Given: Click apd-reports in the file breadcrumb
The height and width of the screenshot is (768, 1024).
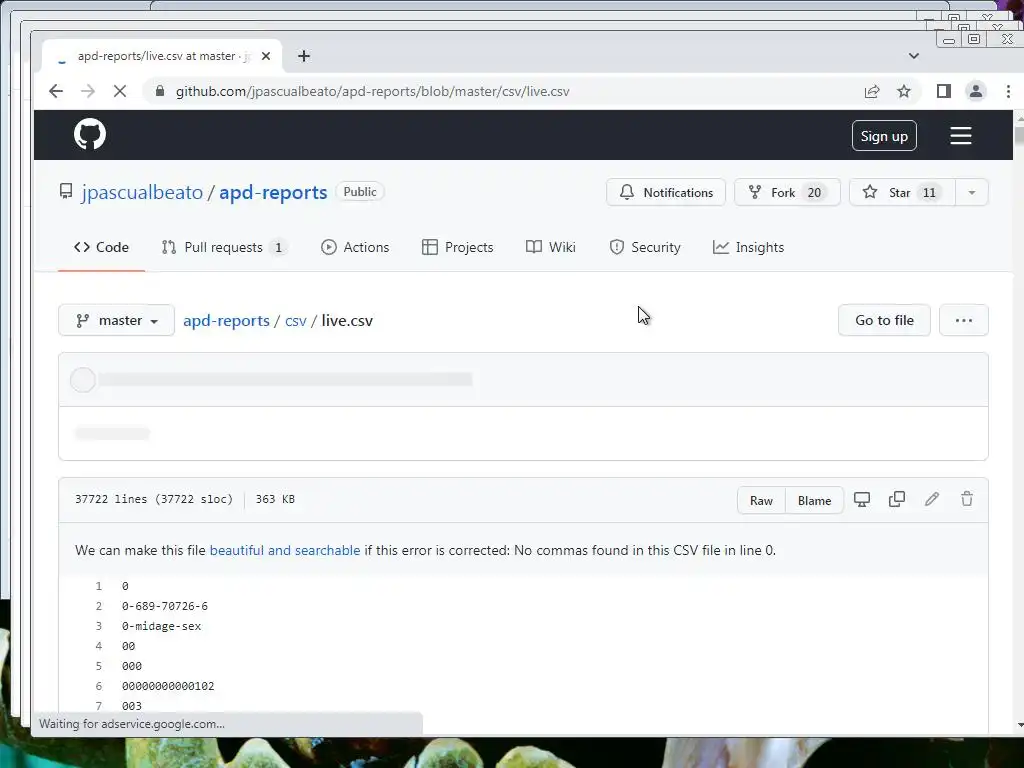Looking at the screenshot, I should pyautogui.click(x=226, y=321).
